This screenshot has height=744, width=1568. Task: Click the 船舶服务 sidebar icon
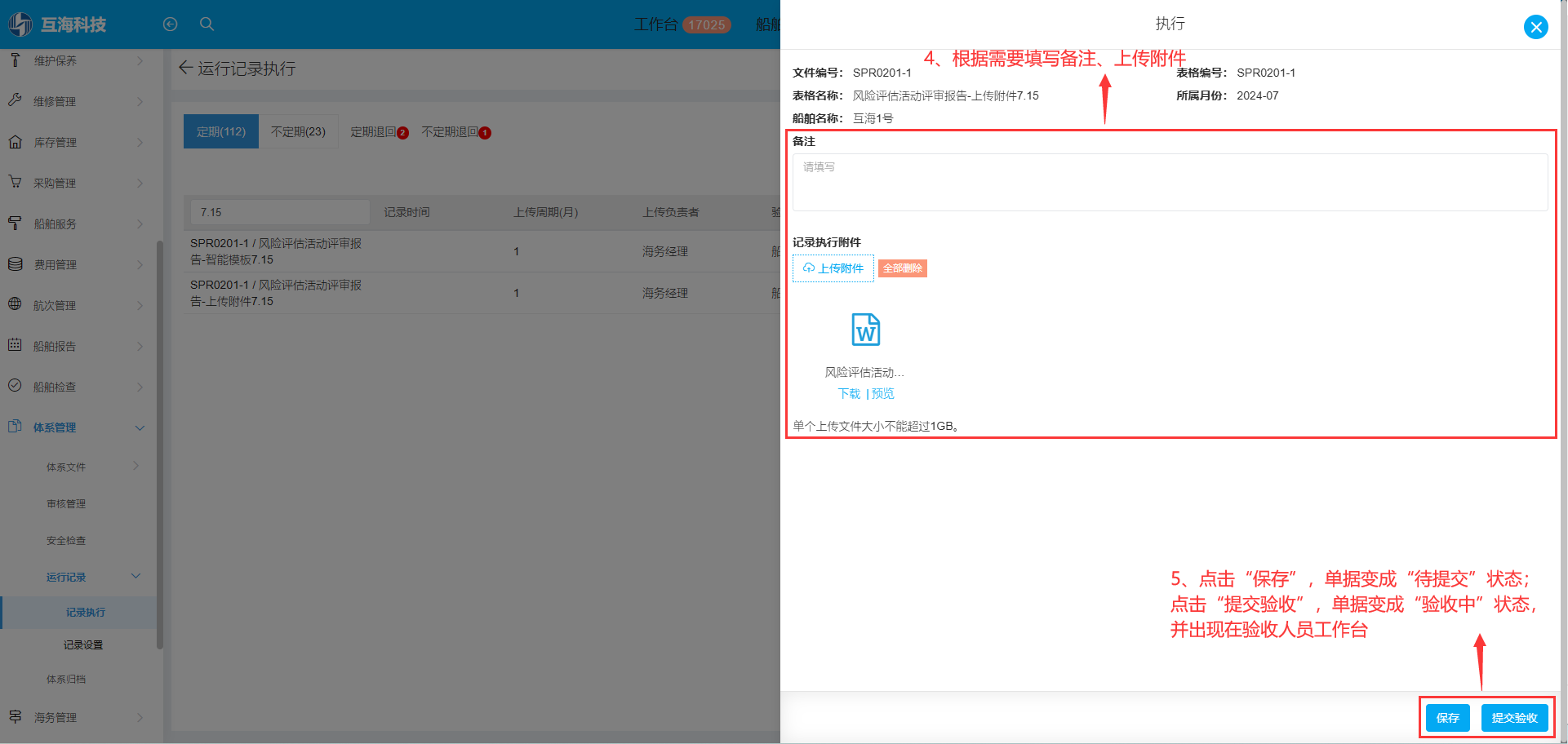15,224
